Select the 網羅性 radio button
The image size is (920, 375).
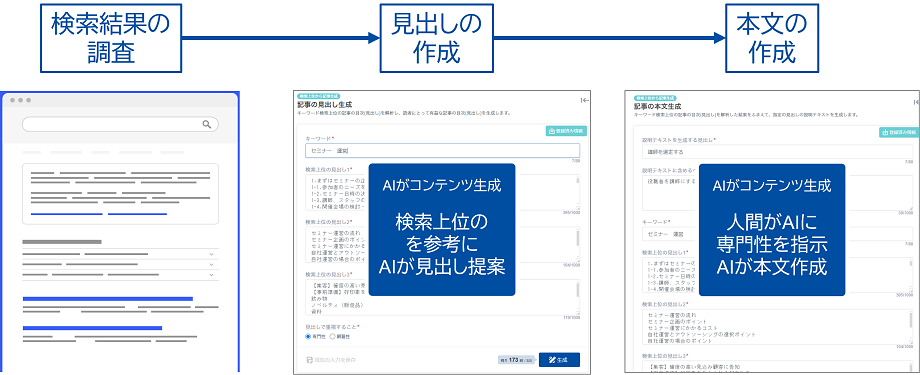(333, 336)
